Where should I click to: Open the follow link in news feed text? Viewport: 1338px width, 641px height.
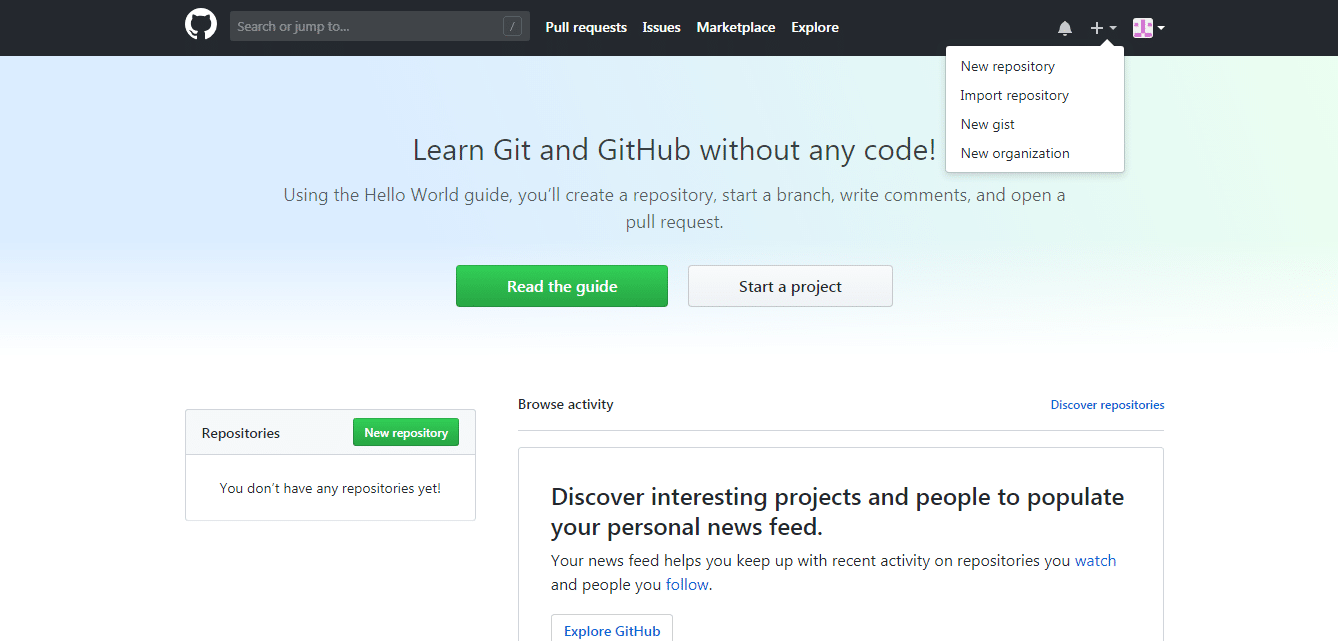(687, 585)
